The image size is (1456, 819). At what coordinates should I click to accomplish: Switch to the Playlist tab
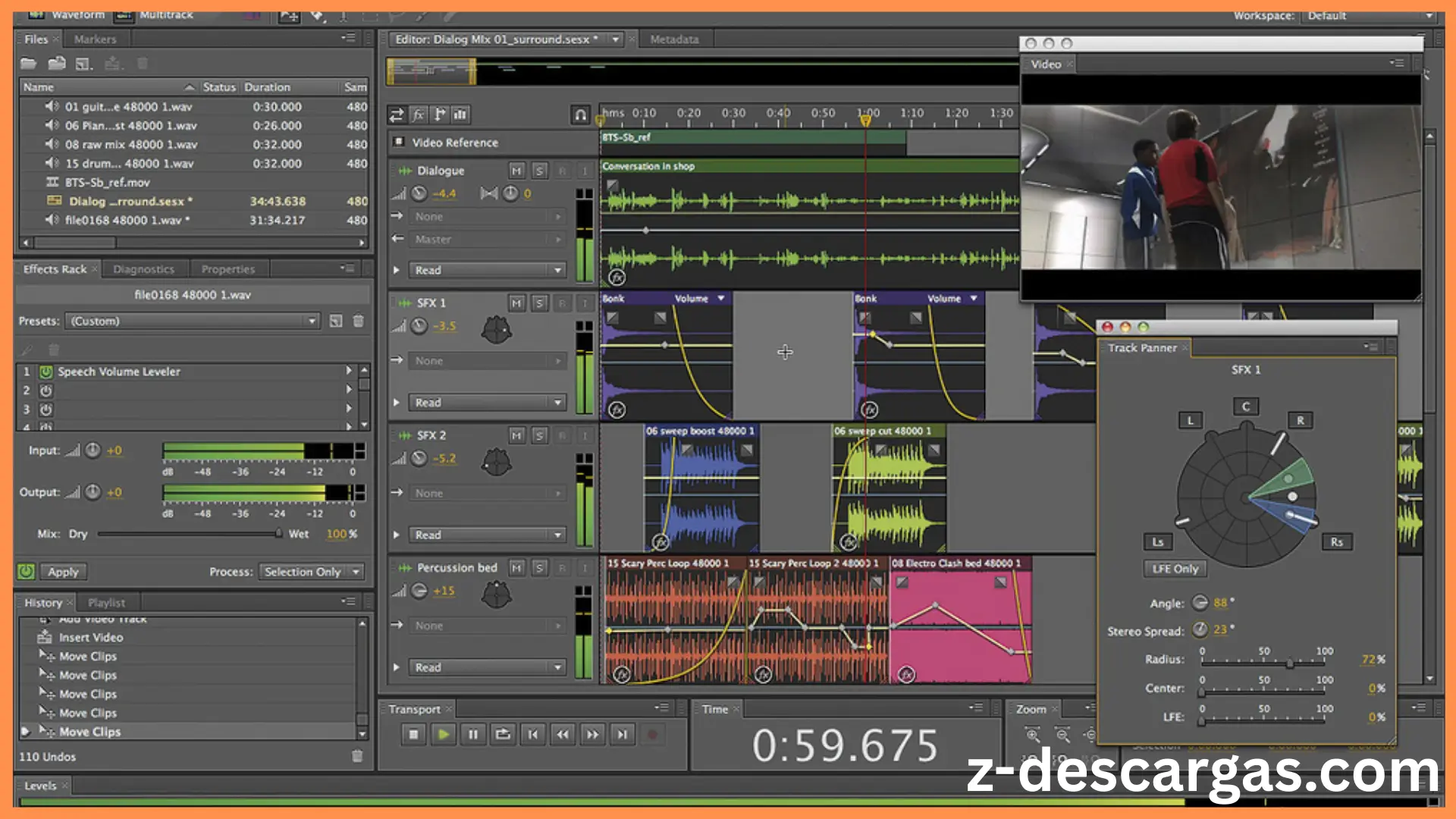point(106,603)
